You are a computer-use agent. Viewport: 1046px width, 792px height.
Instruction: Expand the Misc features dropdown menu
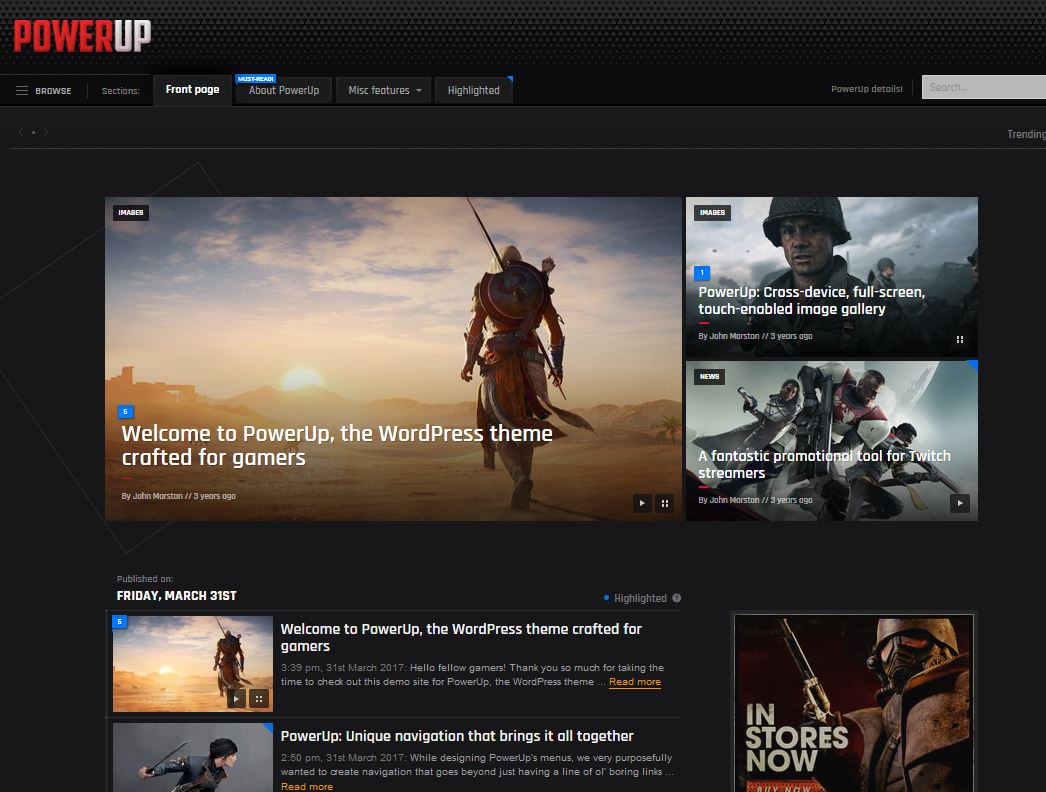coord(384,91)
